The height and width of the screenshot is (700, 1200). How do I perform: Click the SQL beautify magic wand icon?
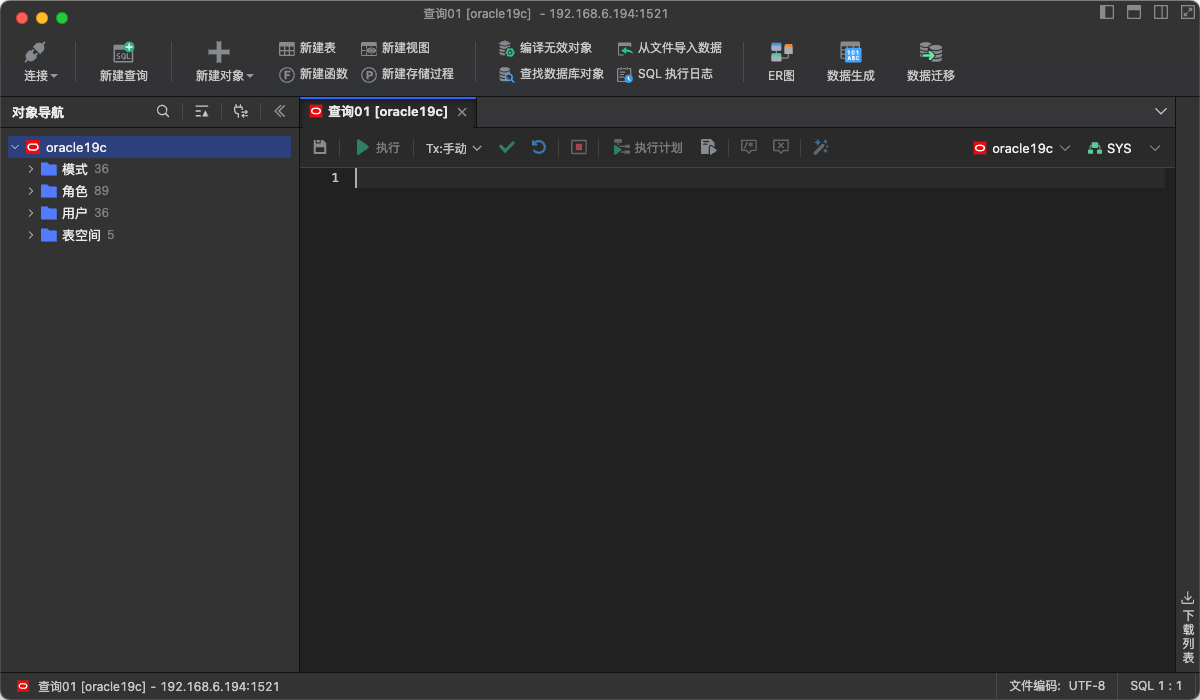[x=820, y=147]
